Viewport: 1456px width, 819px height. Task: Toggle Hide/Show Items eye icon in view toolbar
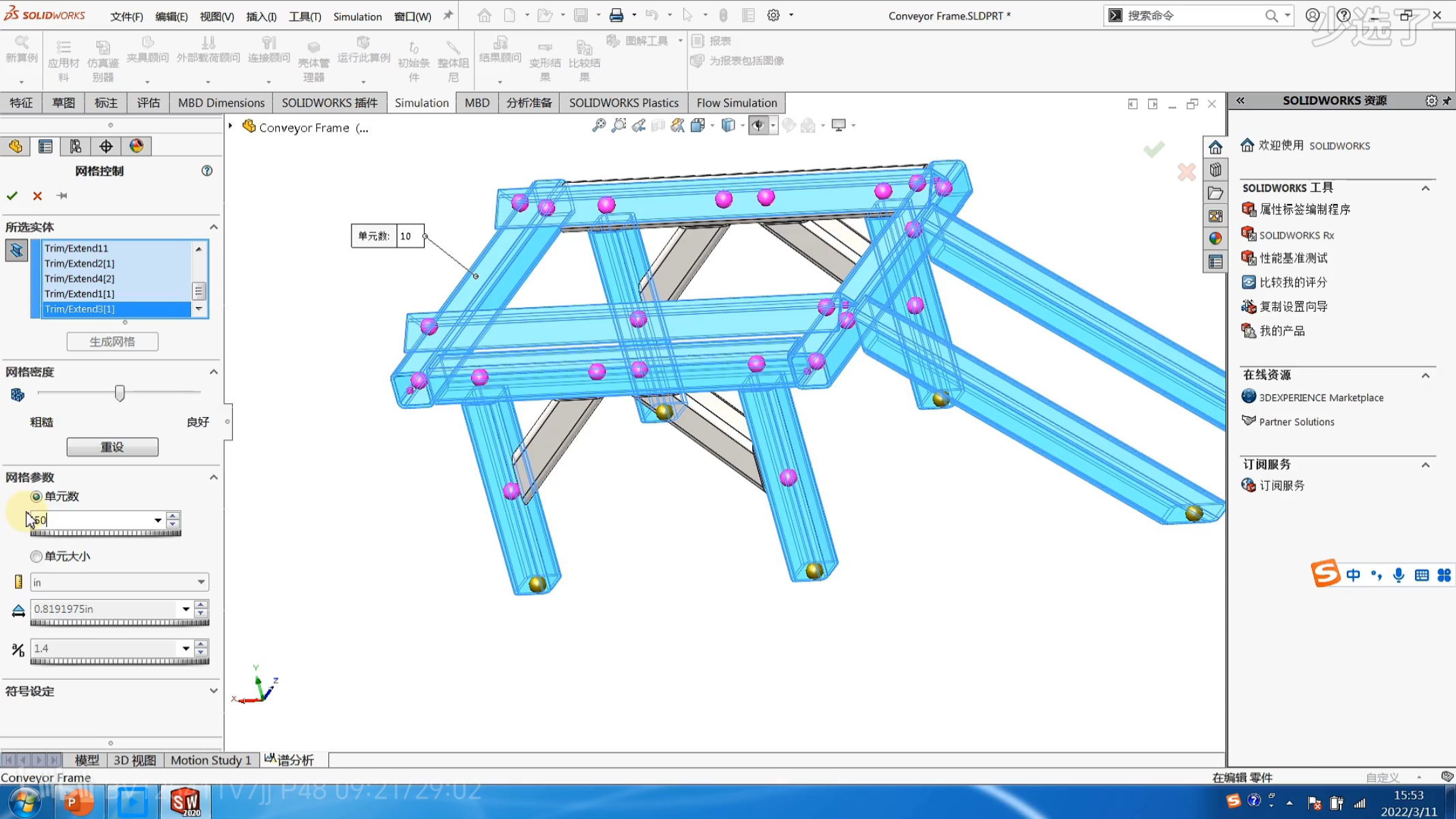pos(758,126)
